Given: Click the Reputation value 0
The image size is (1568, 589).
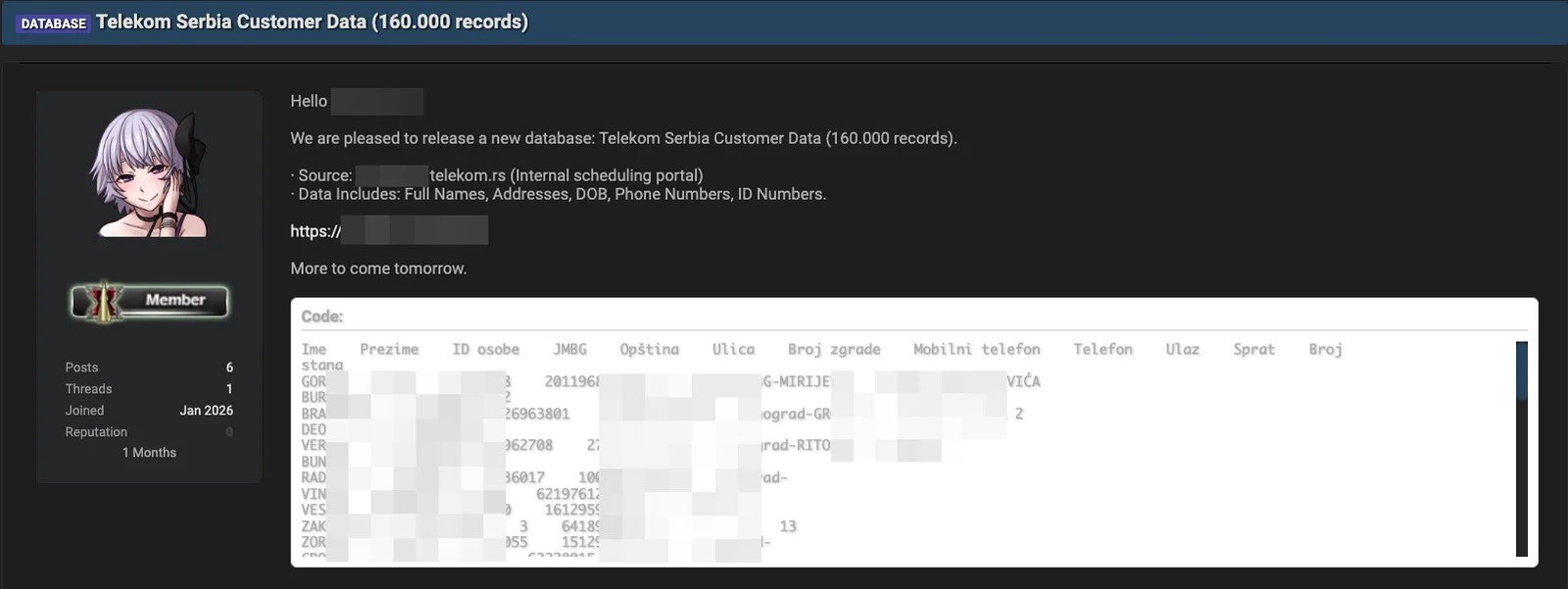Looking at the screenshot, I should pos(228,431).
